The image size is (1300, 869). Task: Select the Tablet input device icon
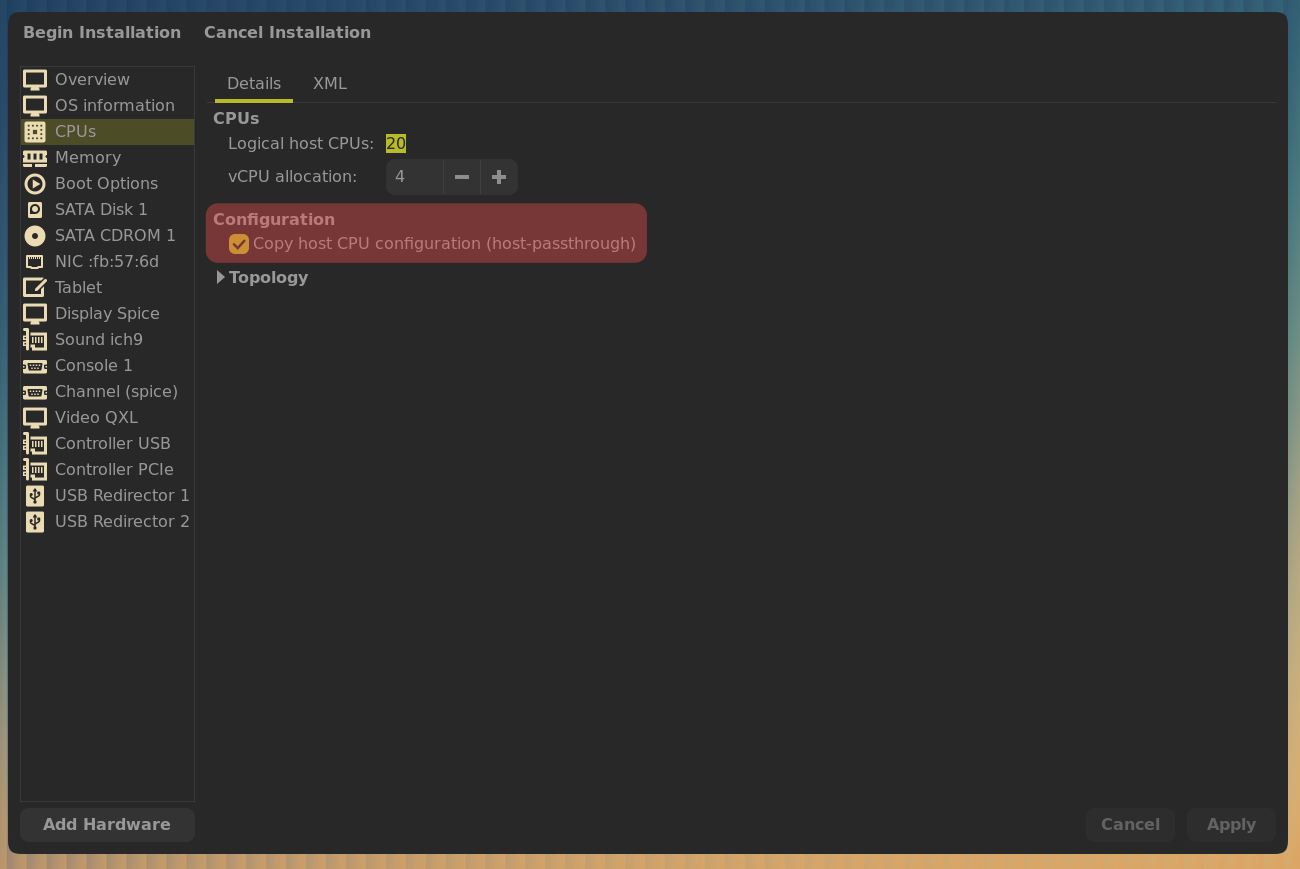point(35,288)
